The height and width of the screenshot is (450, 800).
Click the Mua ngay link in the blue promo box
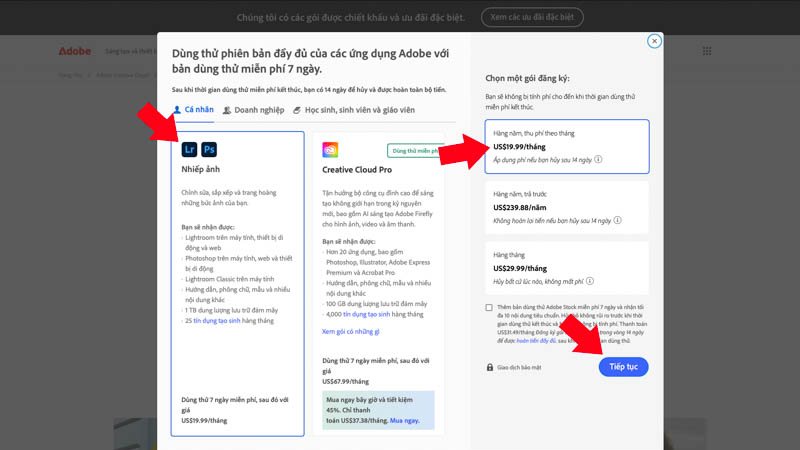(405, 420)
